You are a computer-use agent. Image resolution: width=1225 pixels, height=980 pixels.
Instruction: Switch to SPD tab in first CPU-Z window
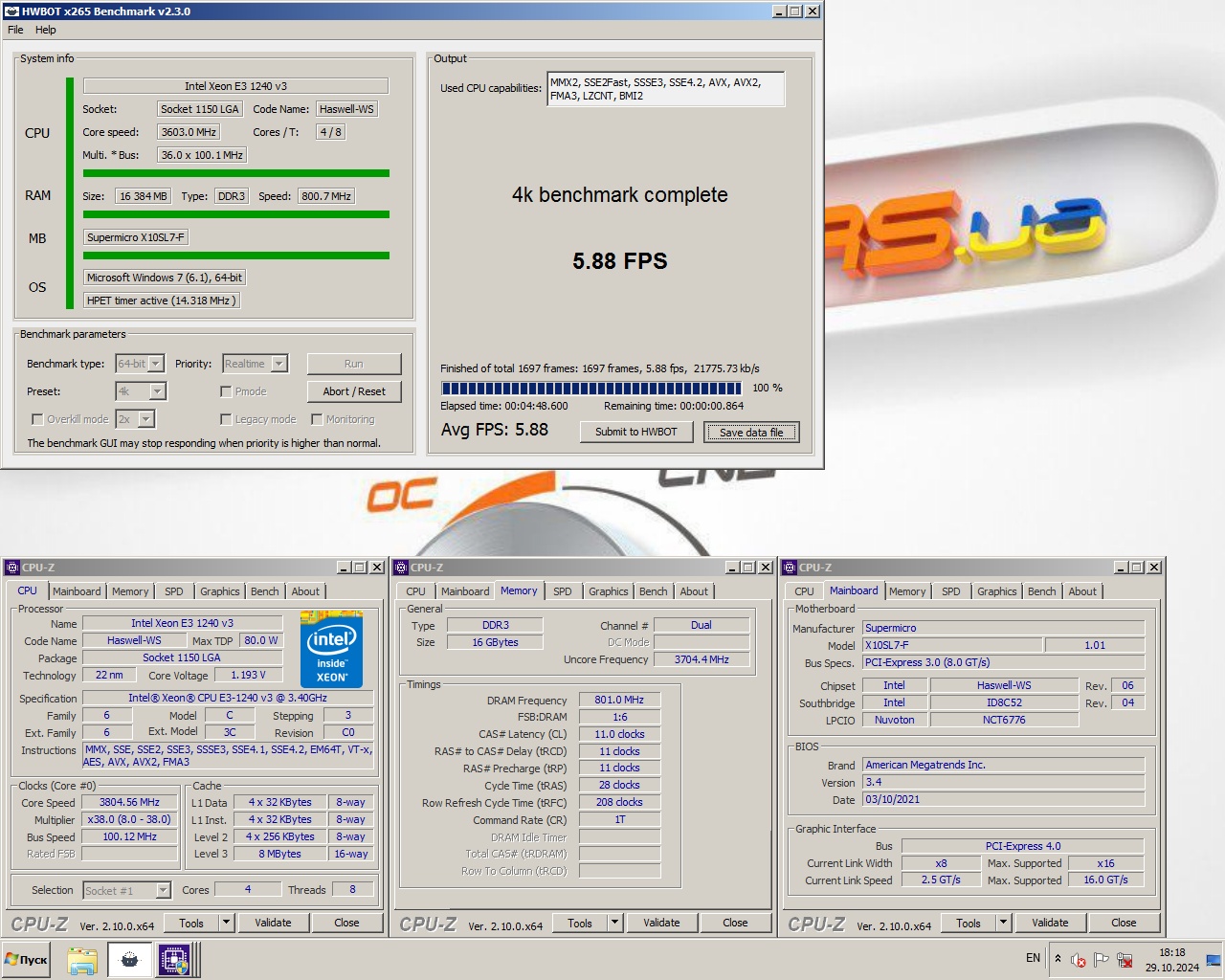coord(173,591)
